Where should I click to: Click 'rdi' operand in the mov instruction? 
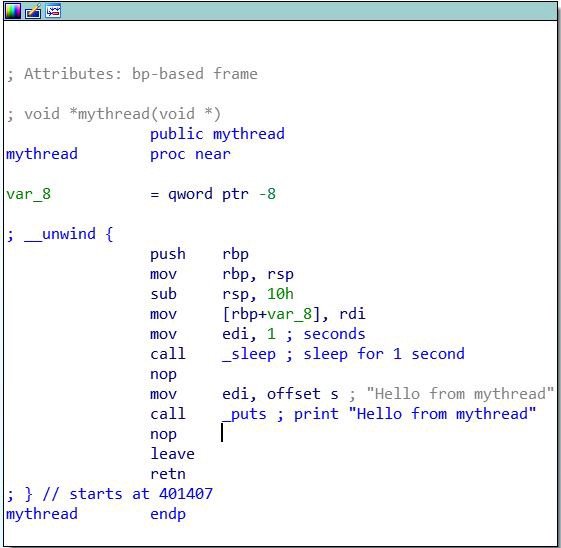[352, 314]
